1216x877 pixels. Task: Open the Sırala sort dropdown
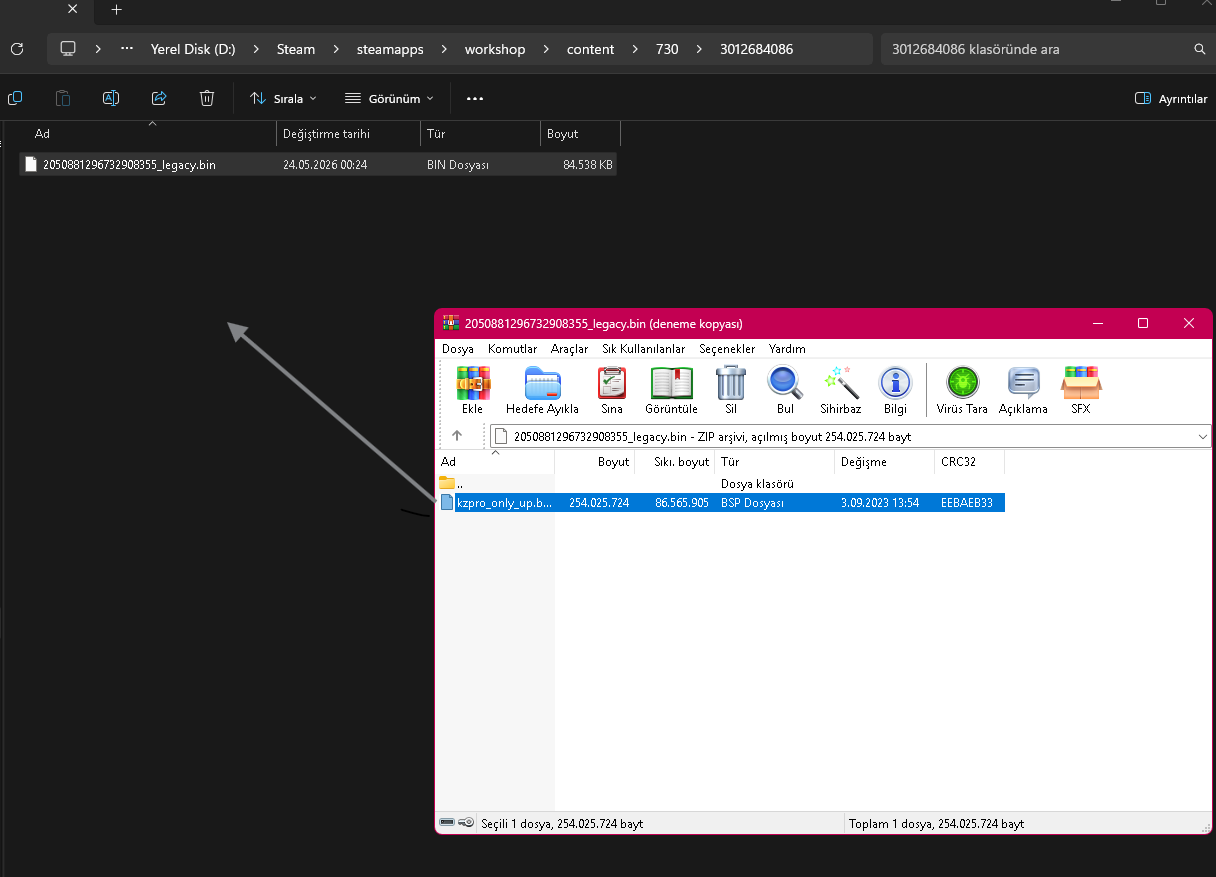(282, 98)
